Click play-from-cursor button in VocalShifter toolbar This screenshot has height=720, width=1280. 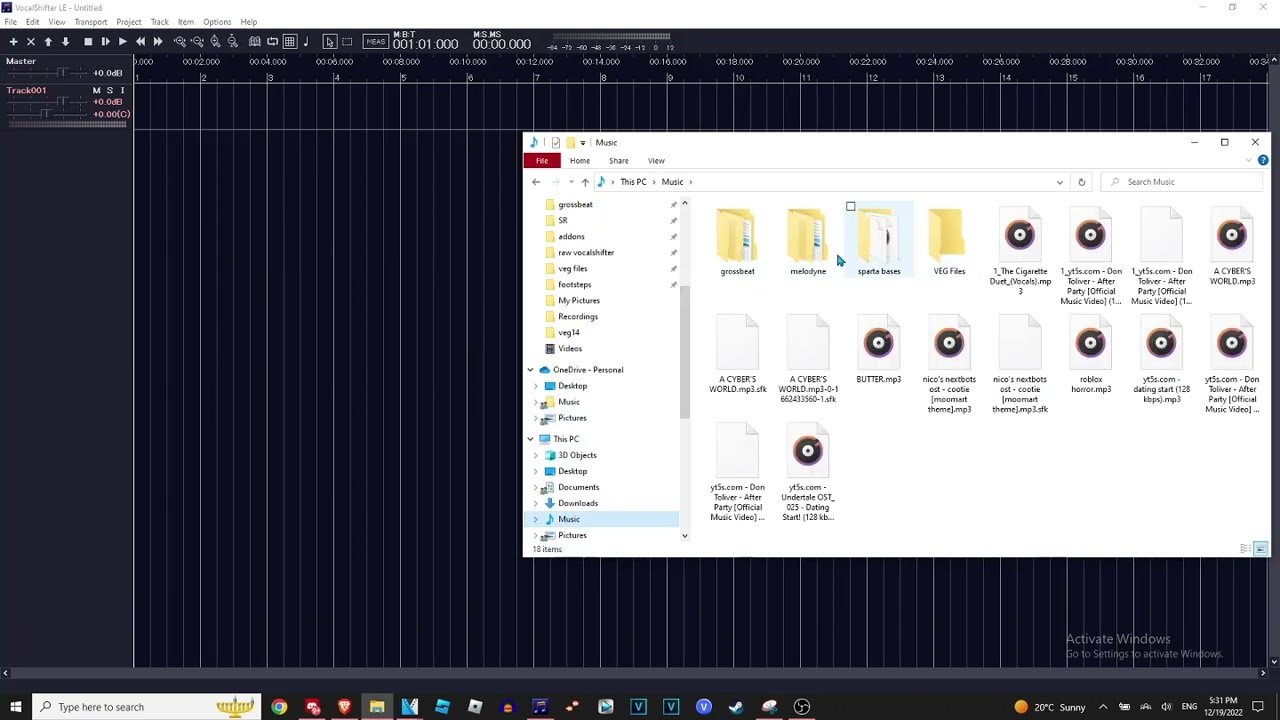105,42
